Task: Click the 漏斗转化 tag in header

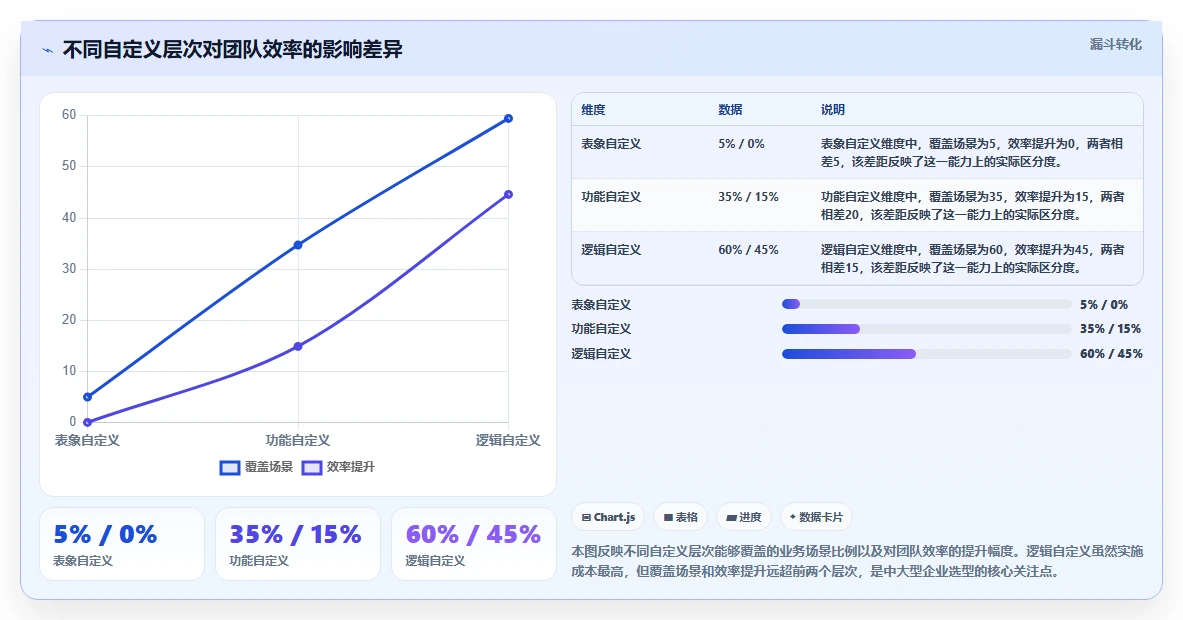Action: click(1115, 45)
